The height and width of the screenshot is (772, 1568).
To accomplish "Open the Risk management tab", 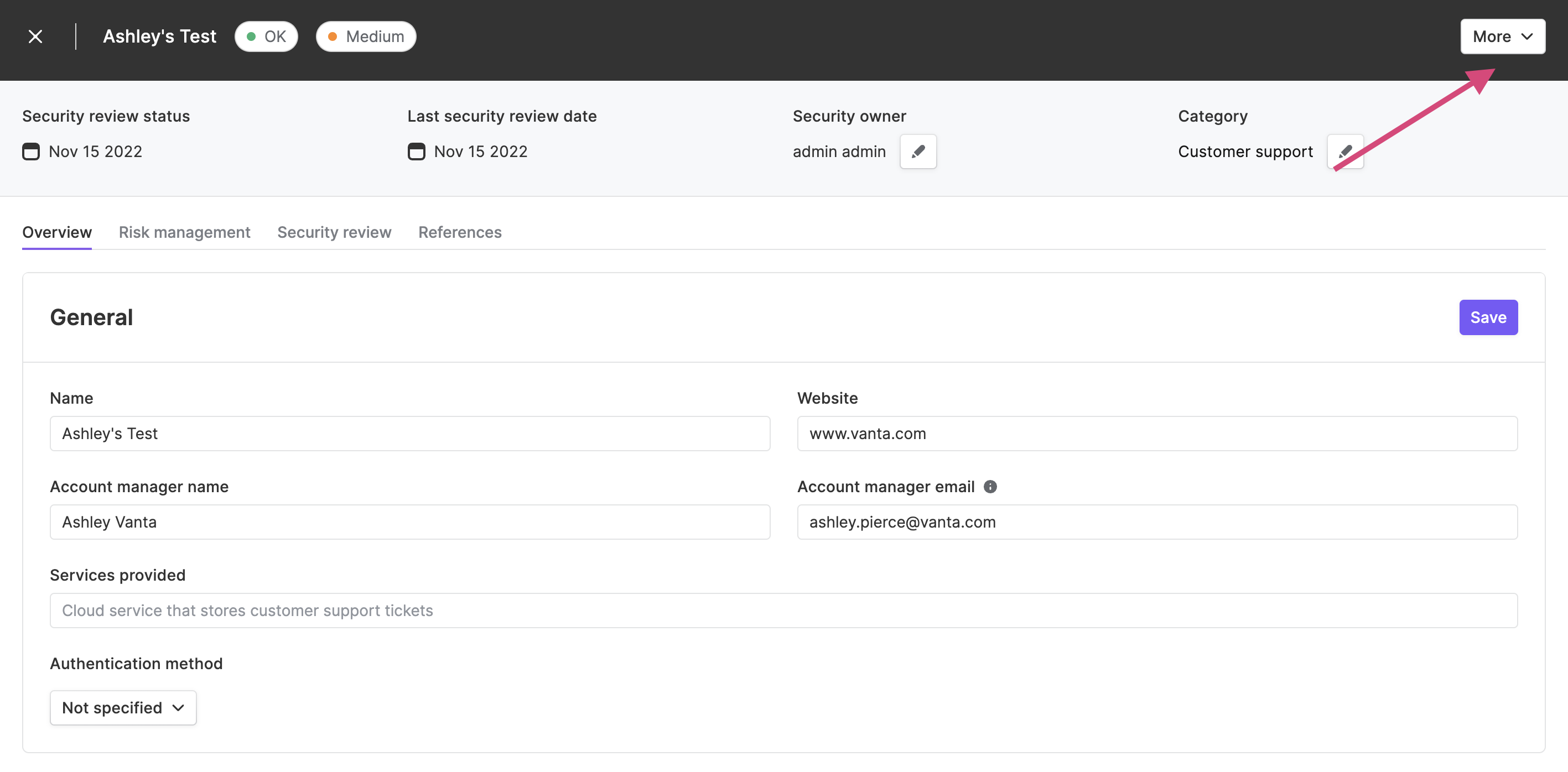I will (x=184, y=232).
